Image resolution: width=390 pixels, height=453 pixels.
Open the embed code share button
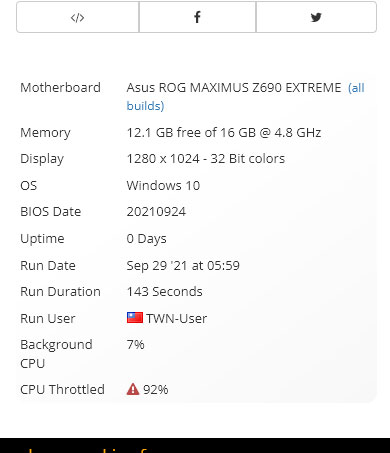pos(78,17)
